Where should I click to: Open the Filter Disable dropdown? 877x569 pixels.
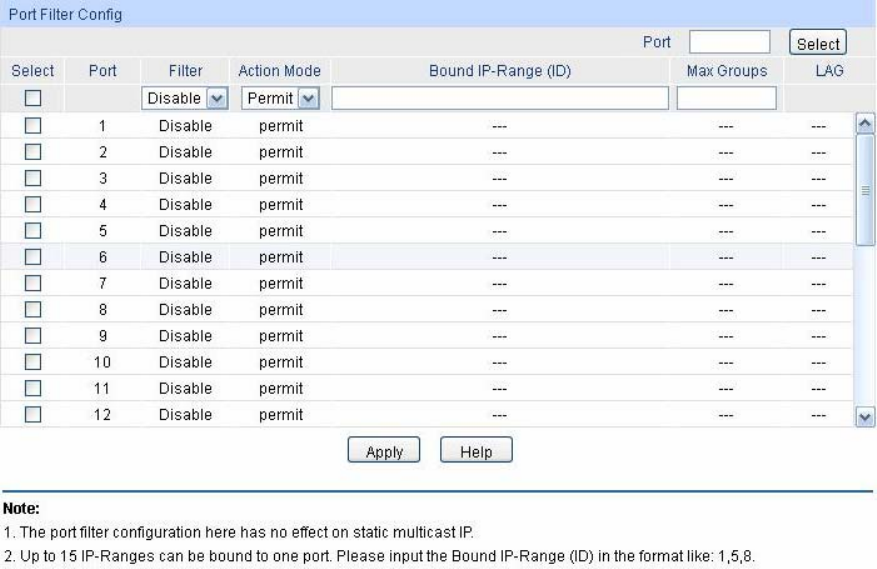pos(185,98)
